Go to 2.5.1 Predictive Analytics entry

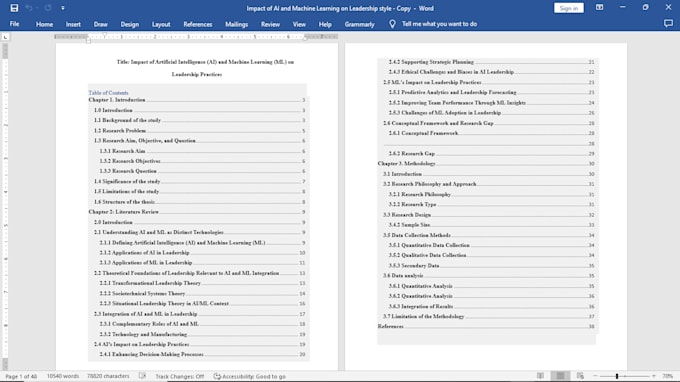[491, 92]
